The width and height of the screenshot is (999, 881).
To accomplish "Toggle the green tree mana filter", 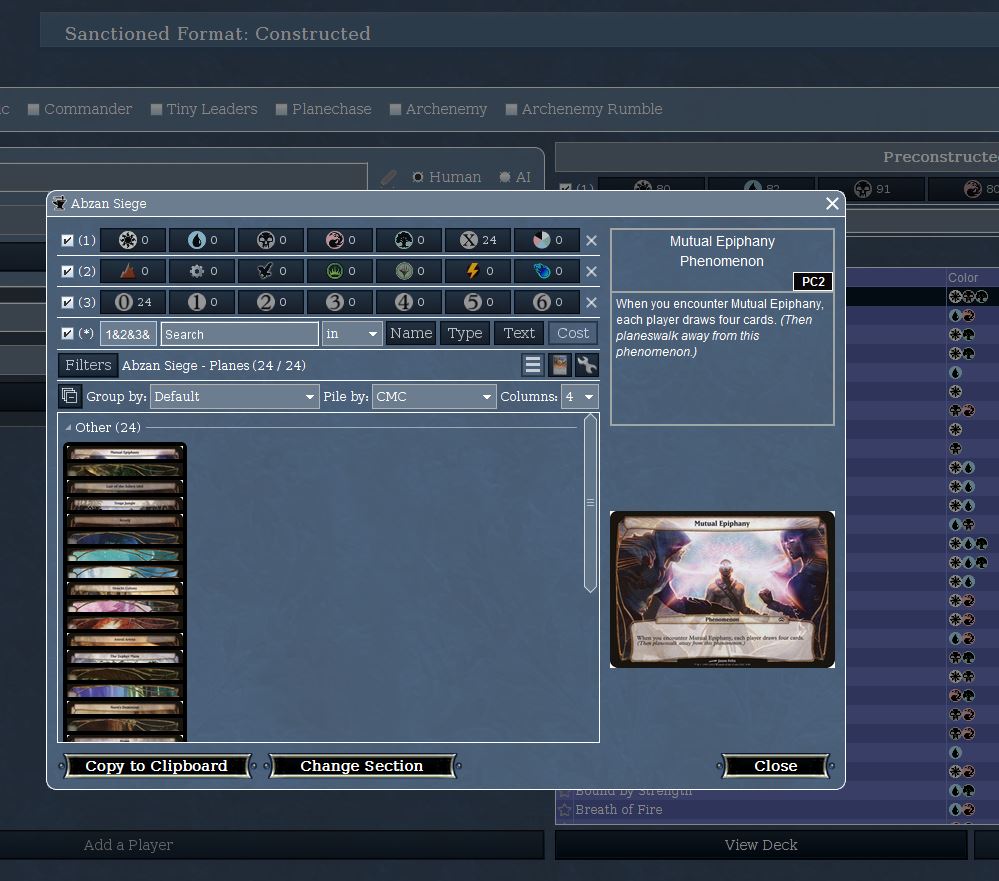I will [409, 240].
